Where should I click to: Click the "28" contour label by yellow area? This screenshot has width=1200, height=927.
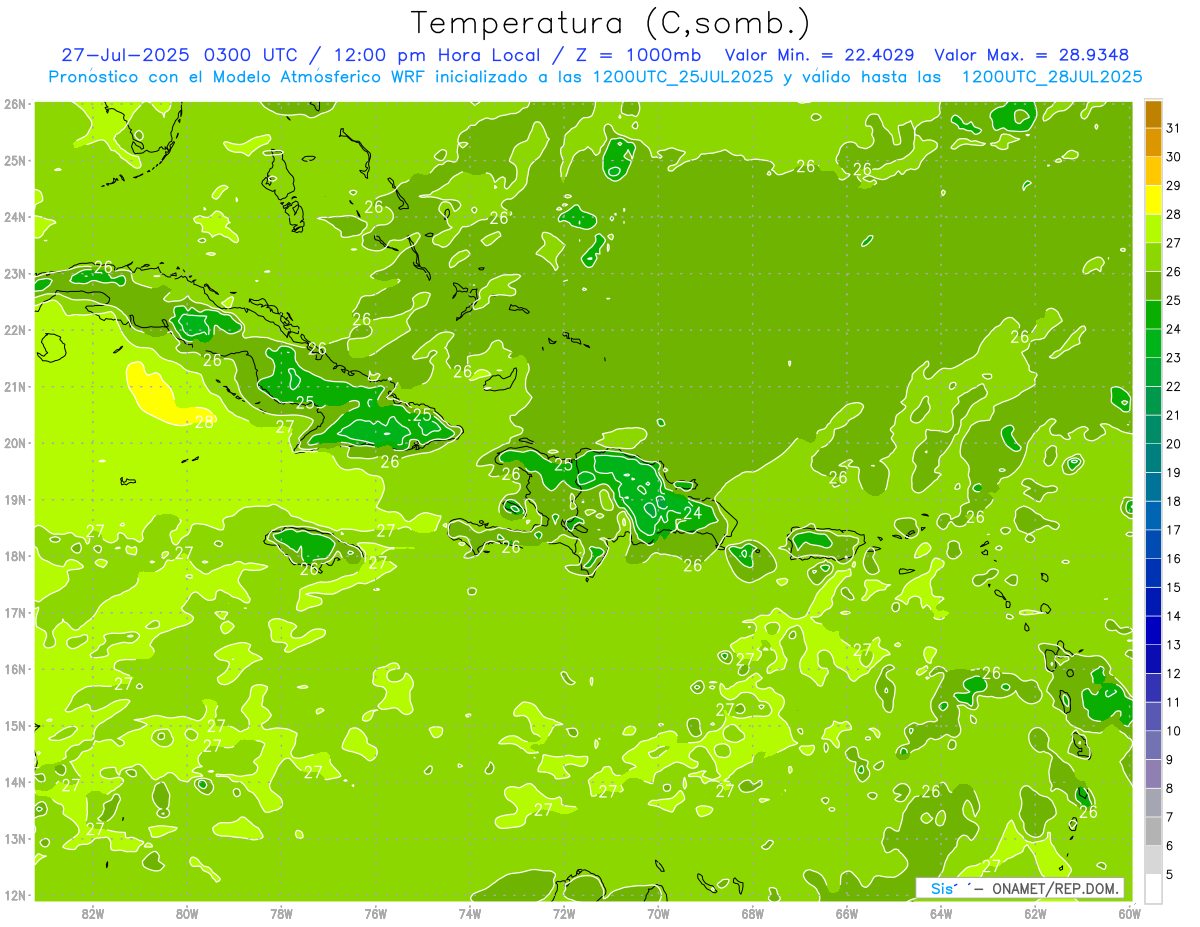click(204, 422)
